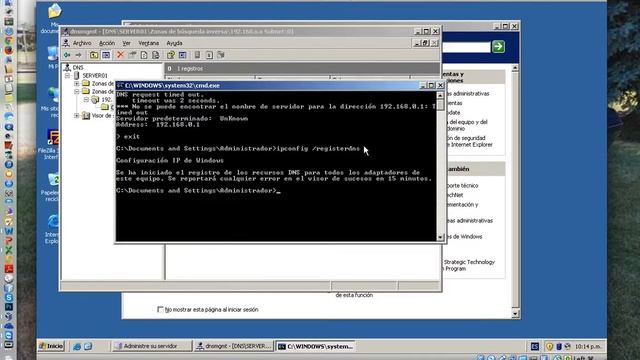Click the cmd window scroll down arrow
Viewport: 640px width, 360px height.
pyautogui.click(x=440, y=237)
